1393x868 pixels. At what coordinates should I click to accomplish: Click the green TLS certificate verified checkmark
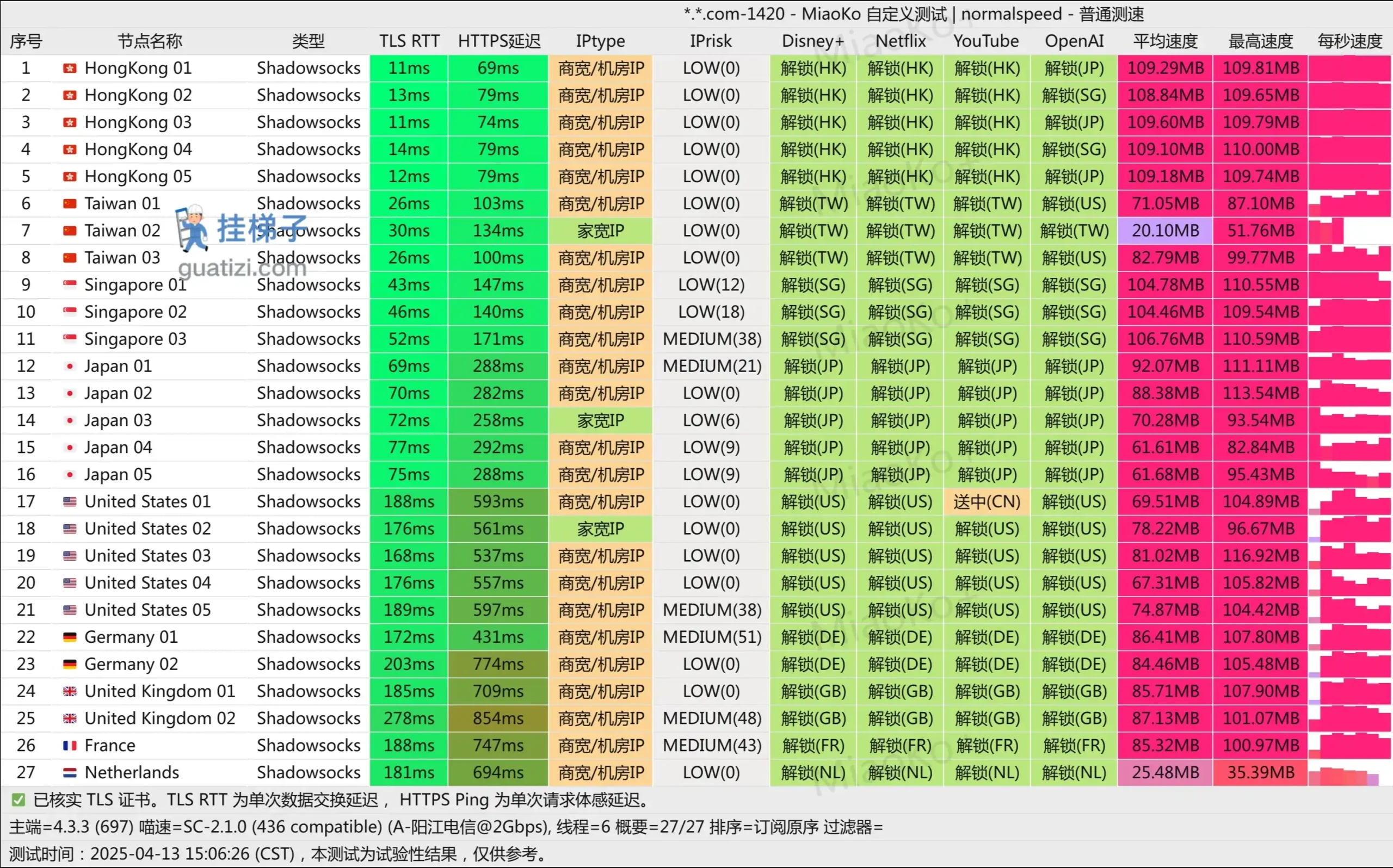(x=19, y=799)
